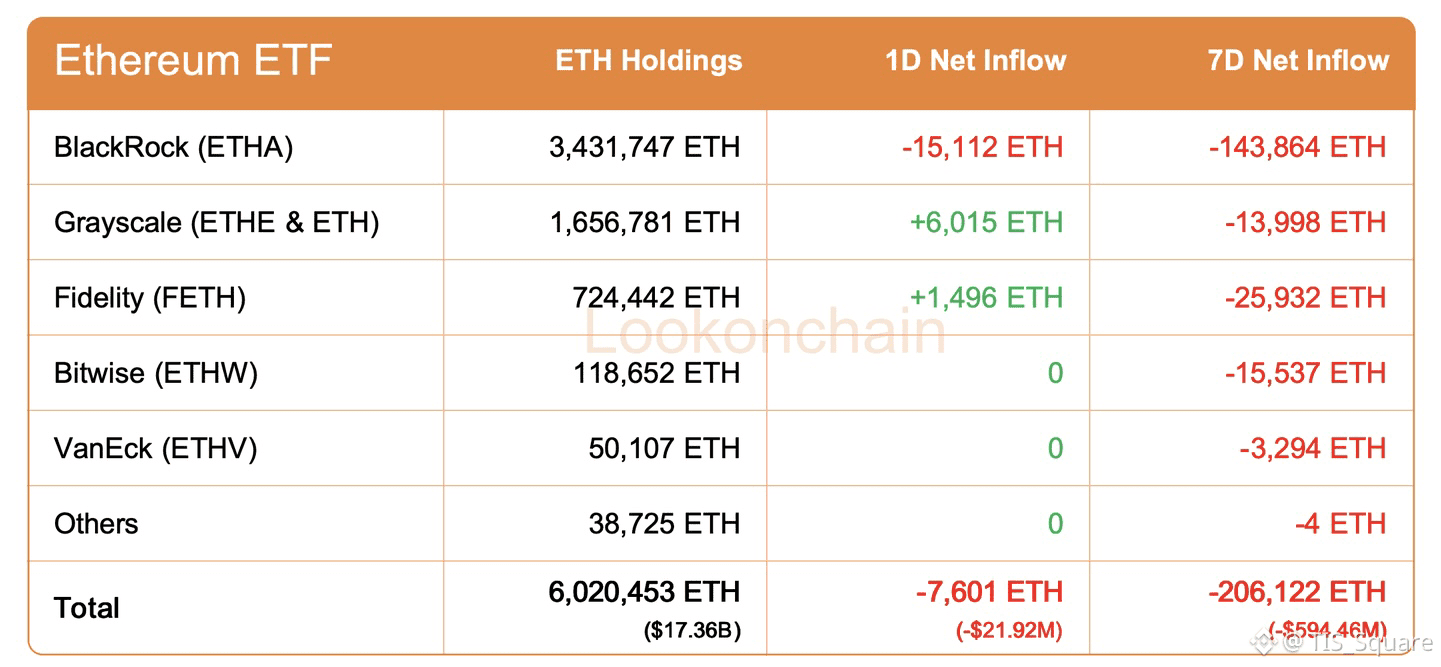
Task: Click Grayscale's +6,015 ETH inflow value
Action: click(986, 222)
